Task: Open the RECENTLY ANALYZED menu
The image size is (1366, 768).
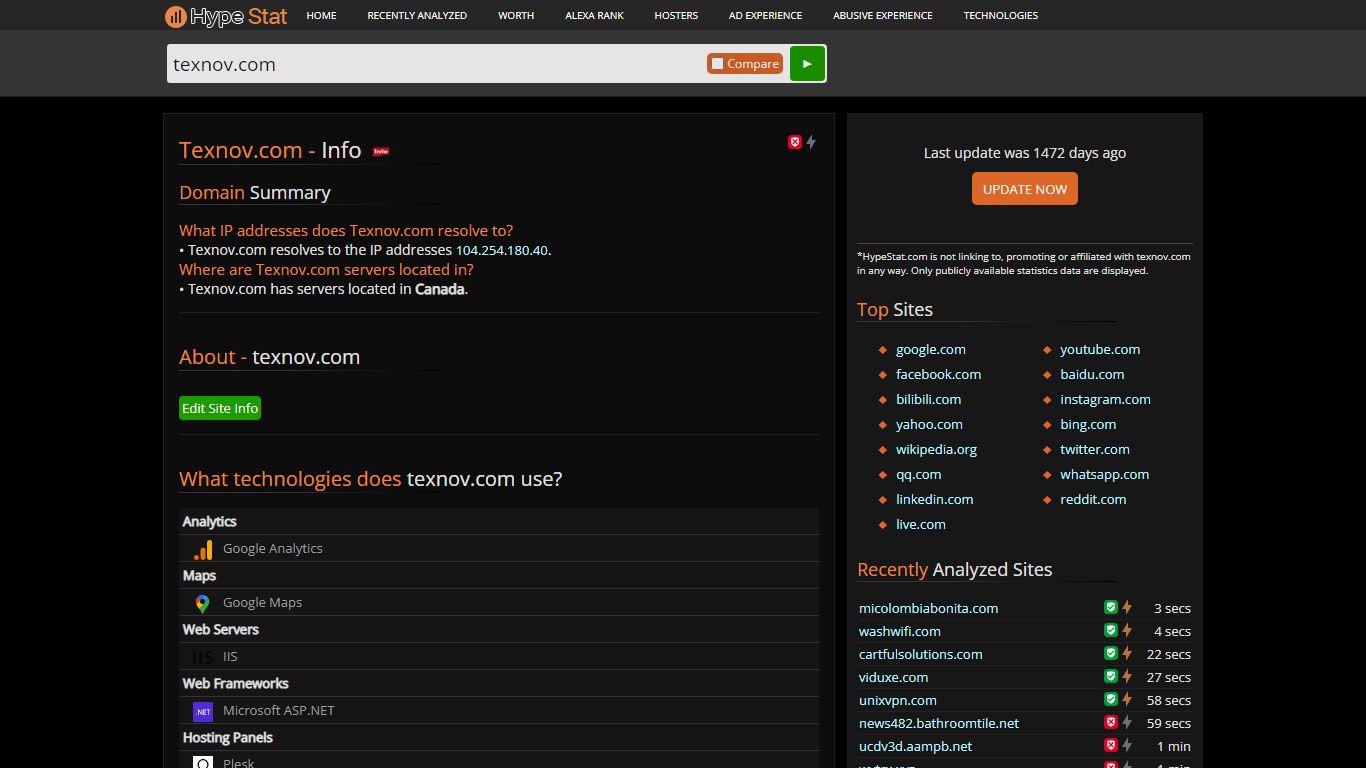Action: pyautogui.click(x=417, y=15)
